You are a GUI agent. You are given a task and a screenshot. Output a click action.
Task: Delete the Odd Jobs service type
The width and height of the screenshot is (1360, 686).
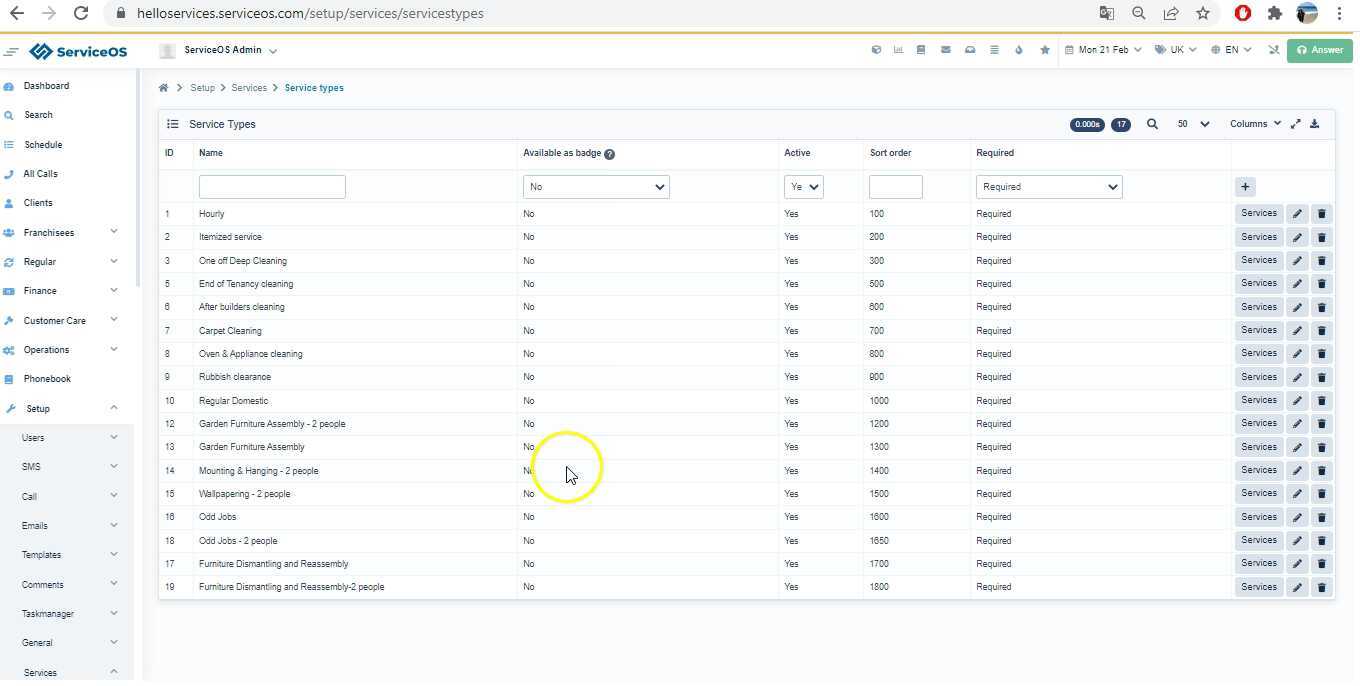click(1321, 518)
